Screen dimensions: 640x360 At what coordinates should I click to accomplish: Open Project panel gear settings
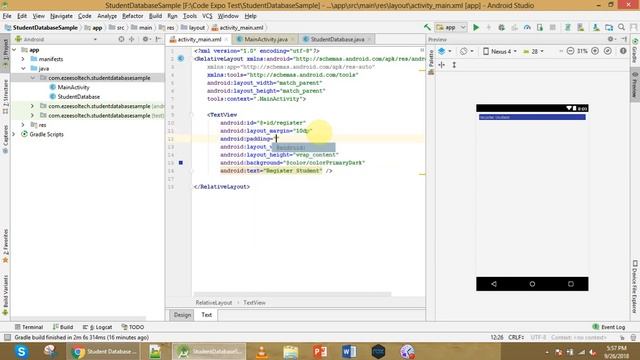[x=145, y=39]
